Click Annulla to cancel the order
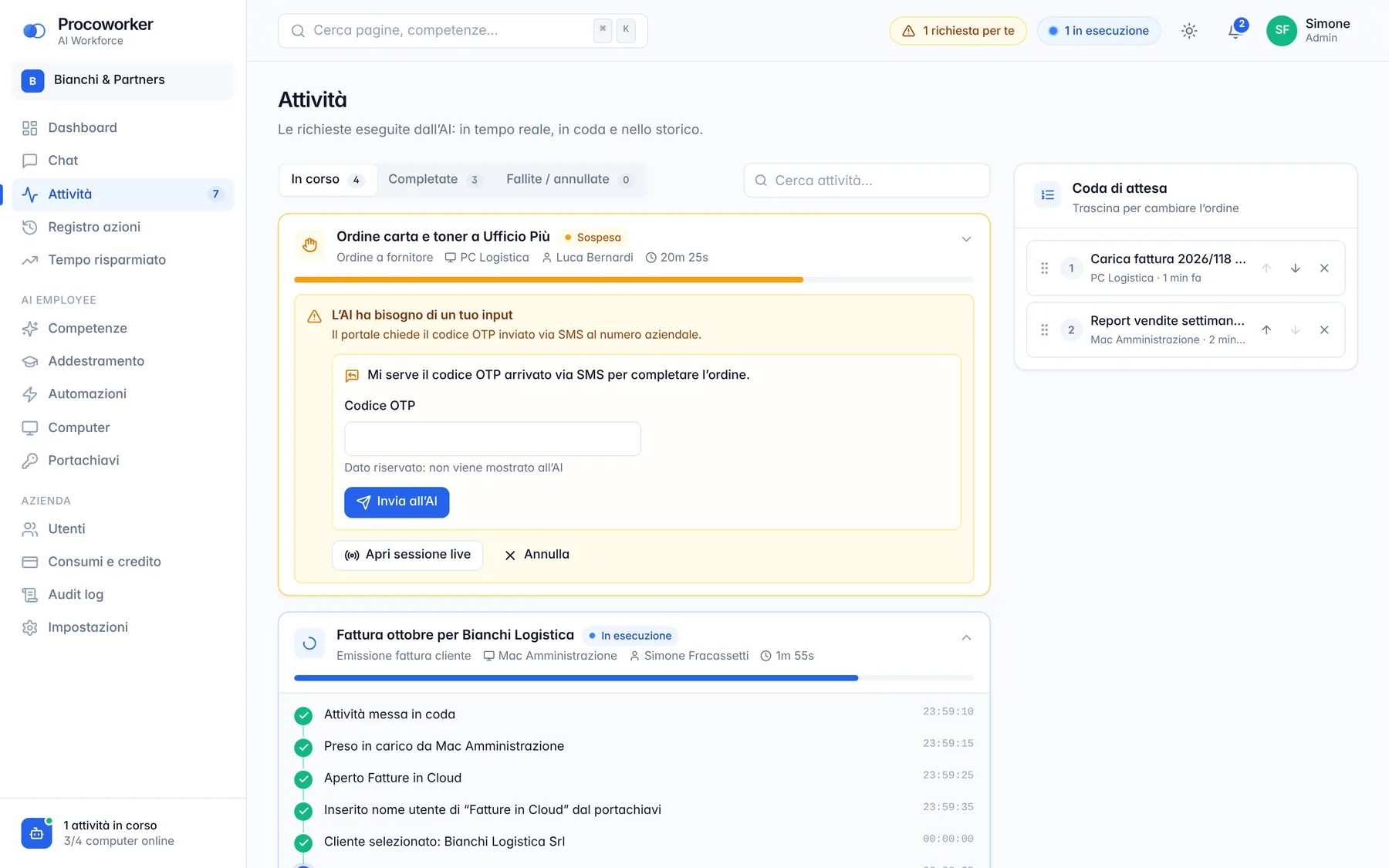Viewport: 1389px width, 868px height. pos(537,556)
